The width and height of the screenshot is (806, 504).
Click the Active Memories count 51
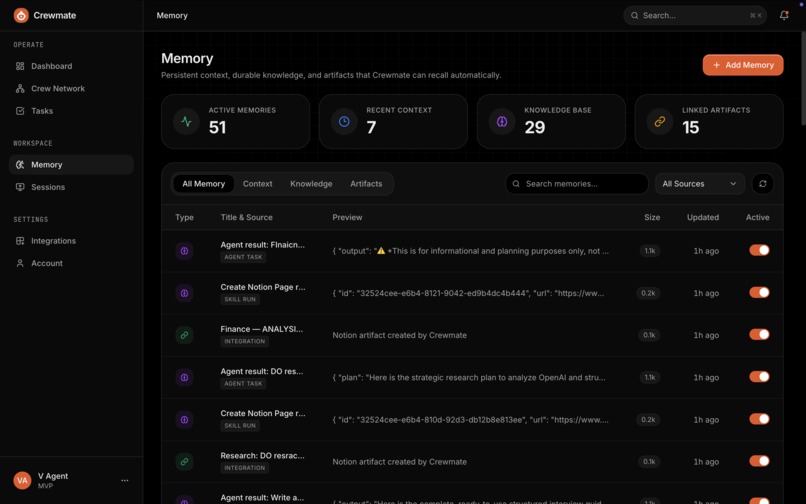coord(217,128)
